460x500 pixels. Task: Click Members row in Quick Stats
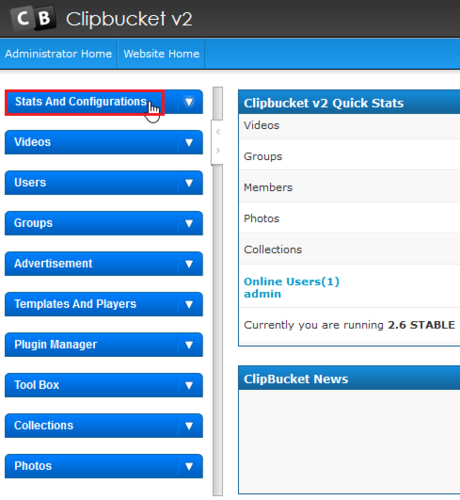pos(349,187)
